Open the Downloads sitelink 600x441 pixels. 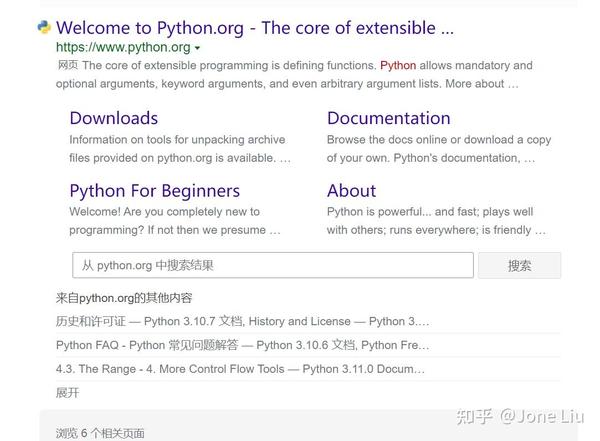point(113,118)
